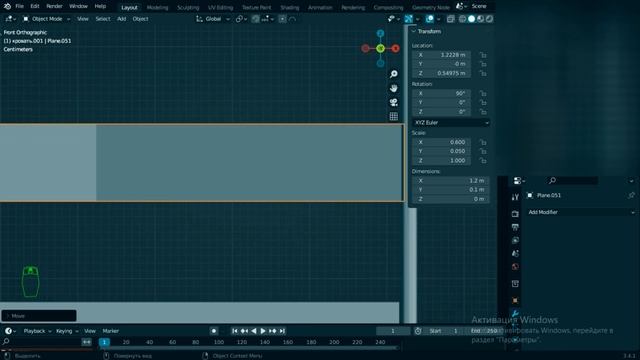
Task: Switch to the Animation workspace tab
Action: pyautogui.click(x=320, y=7)
